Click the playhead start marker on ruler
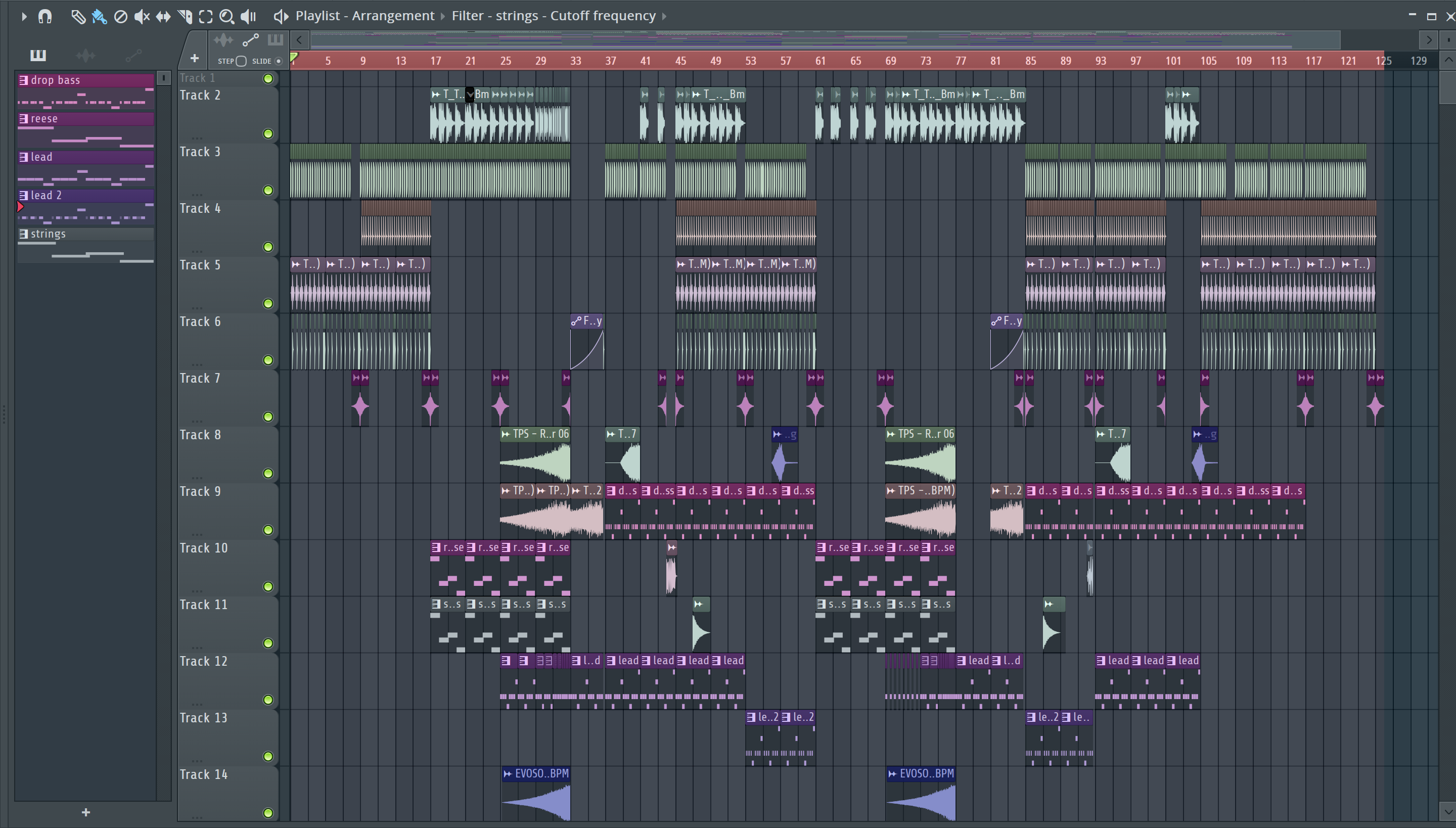Viewport: 1456px width, 828px height. [294, 57]
